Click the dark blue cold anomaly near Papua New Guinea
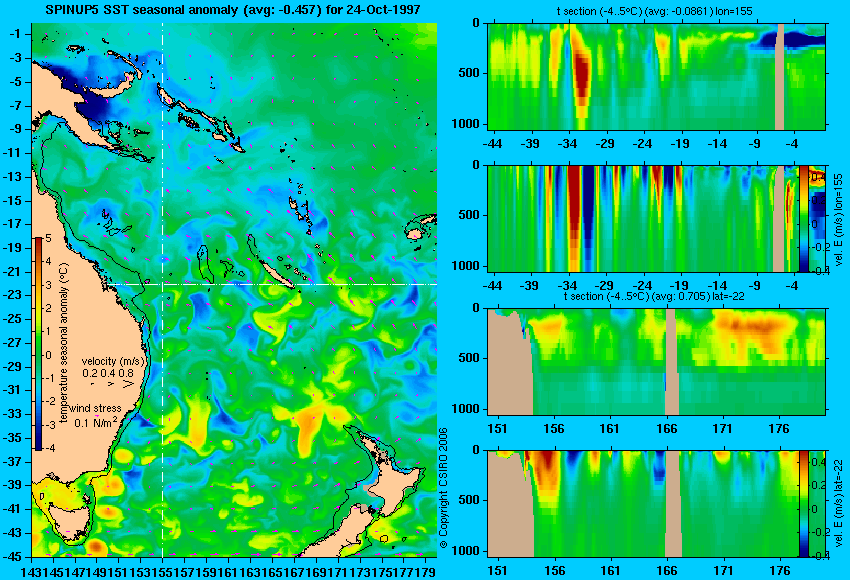The height and width of the screenshot is (580, 850). (95, 104)
